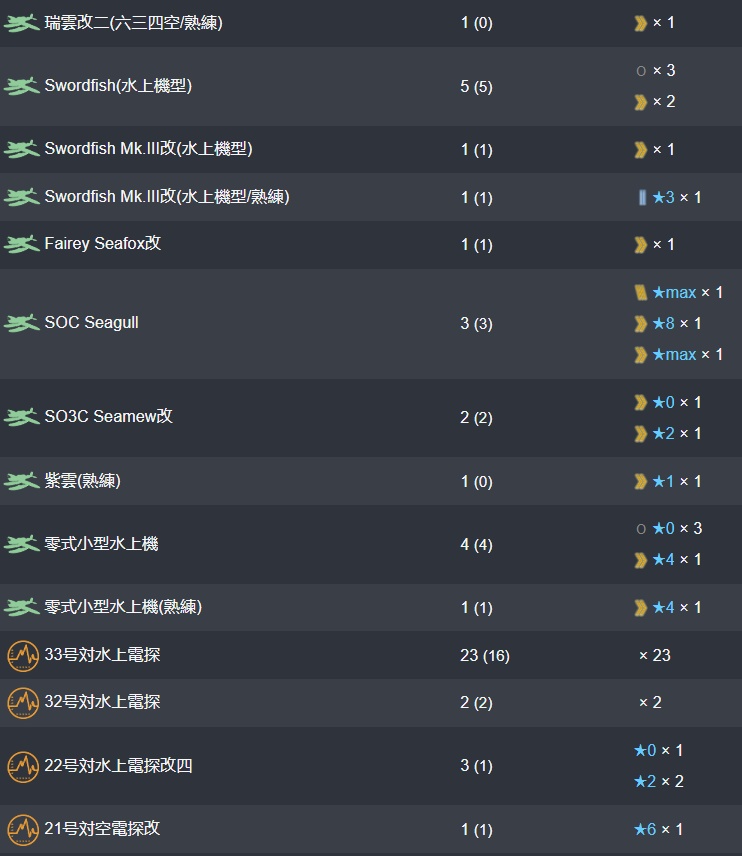Click radar icon beside 21号対空電探改
The height and width of the screenshot is (856, 742).
23,829
